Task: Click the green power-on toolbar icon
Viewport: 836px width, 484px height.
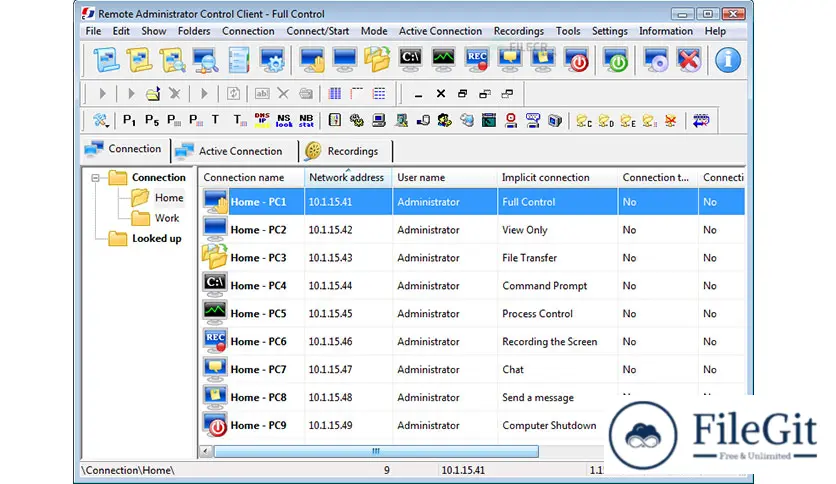Action: click(x=615, y=60)
